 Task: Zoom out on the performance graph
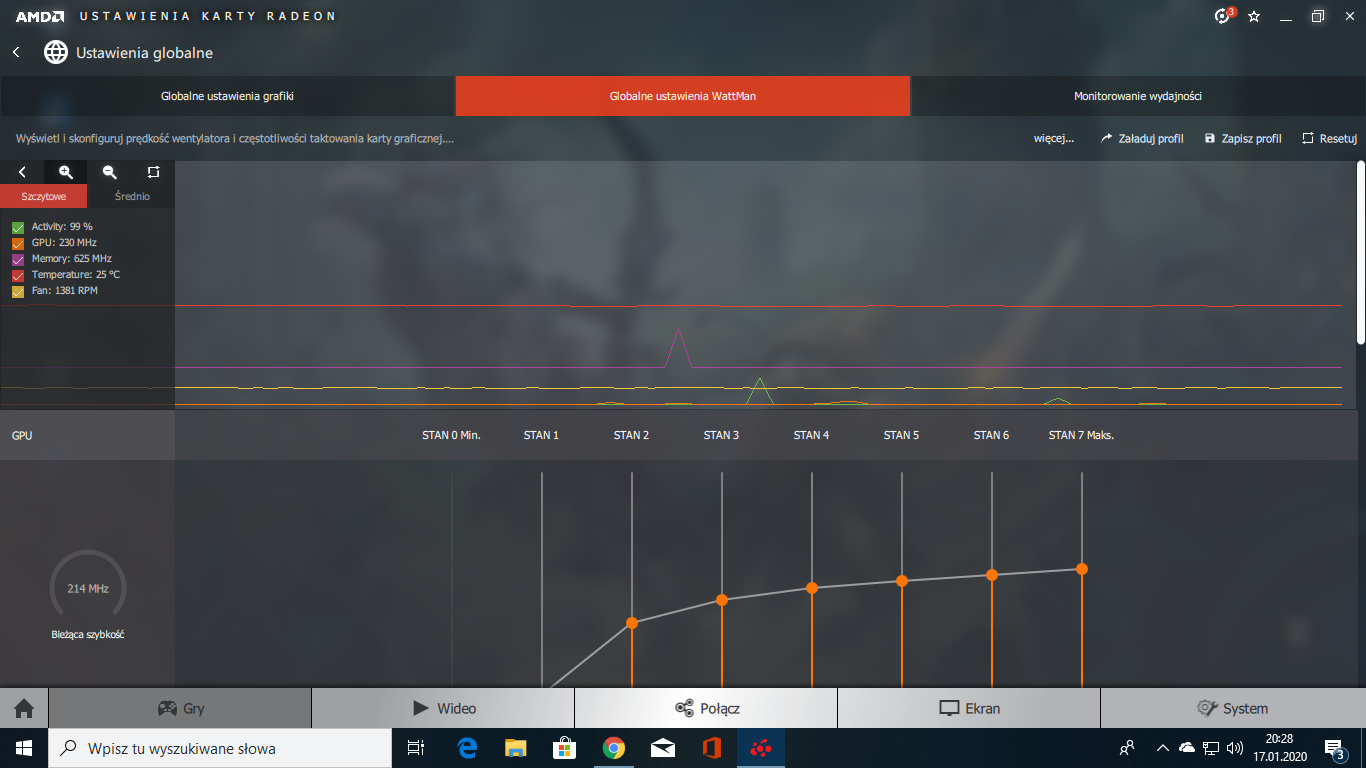pos(110,172)
